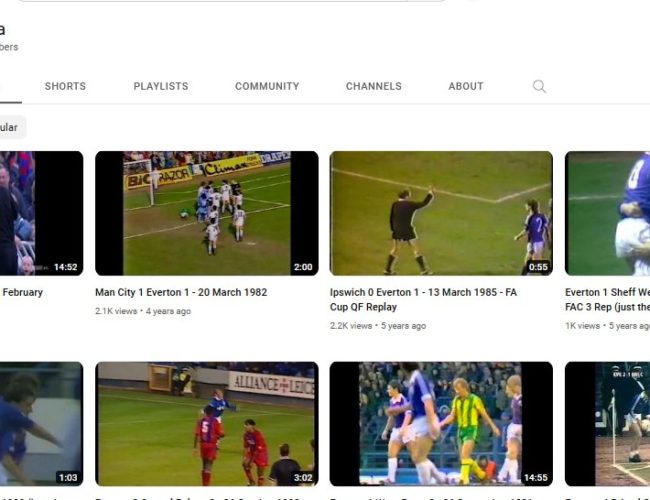Open the Shorts tab
The width and height of the screenshot is (650, 500).
point(65,87)
